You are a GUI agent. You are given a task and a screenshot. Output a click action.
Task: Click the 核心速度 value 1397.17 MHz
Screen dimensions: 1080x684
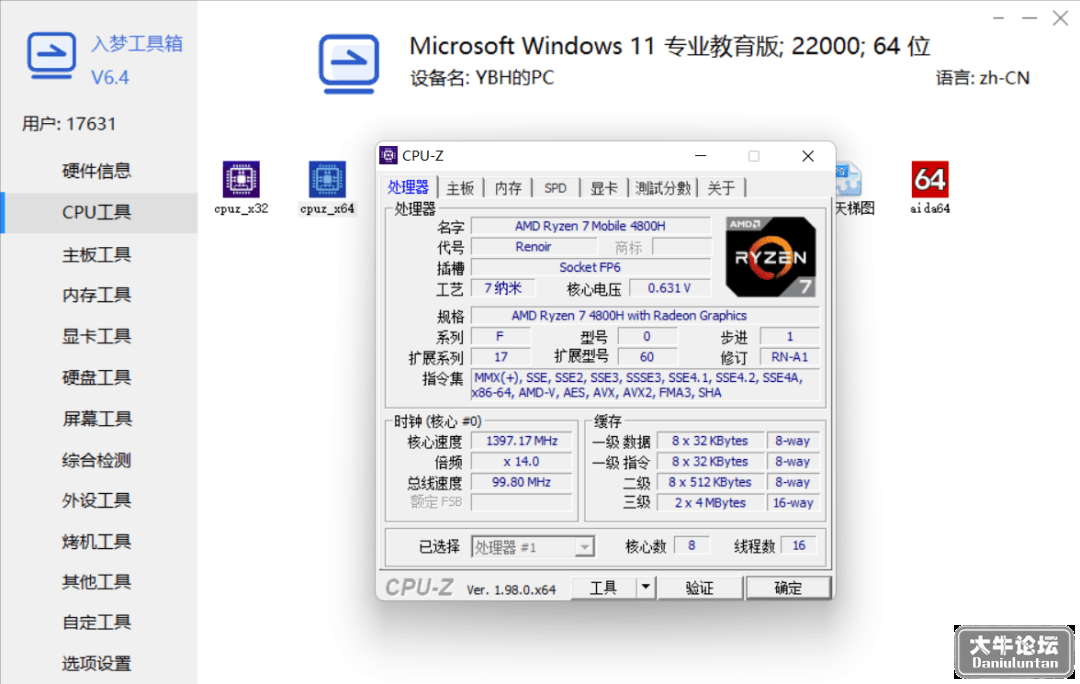pos(521,441)
